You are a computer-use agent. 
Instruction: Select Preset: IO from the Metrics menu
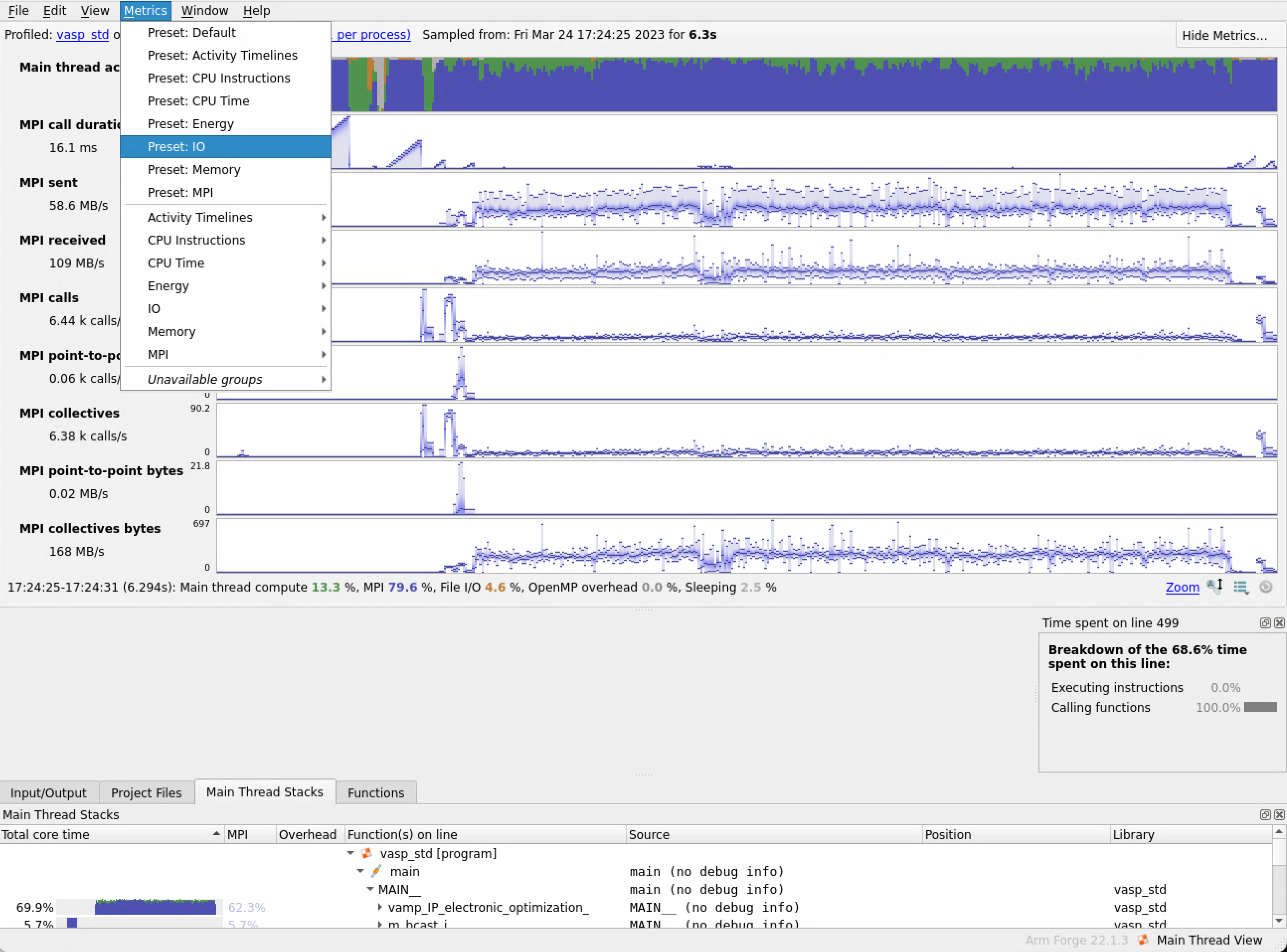[x=175, y=146]
